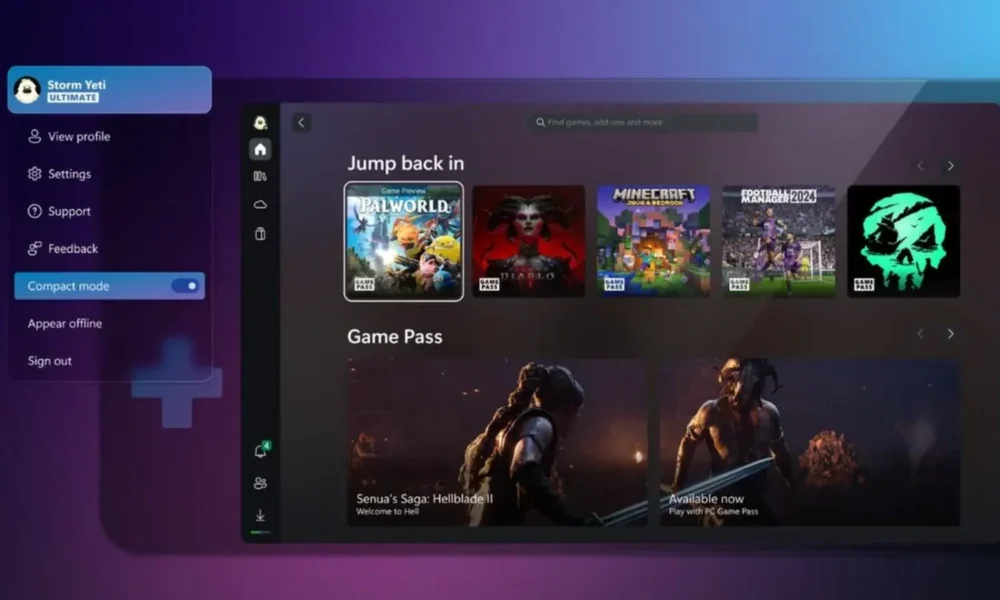Click the Game Pass section heading
Screen dimensions: 1000x600
click(395, 337)
